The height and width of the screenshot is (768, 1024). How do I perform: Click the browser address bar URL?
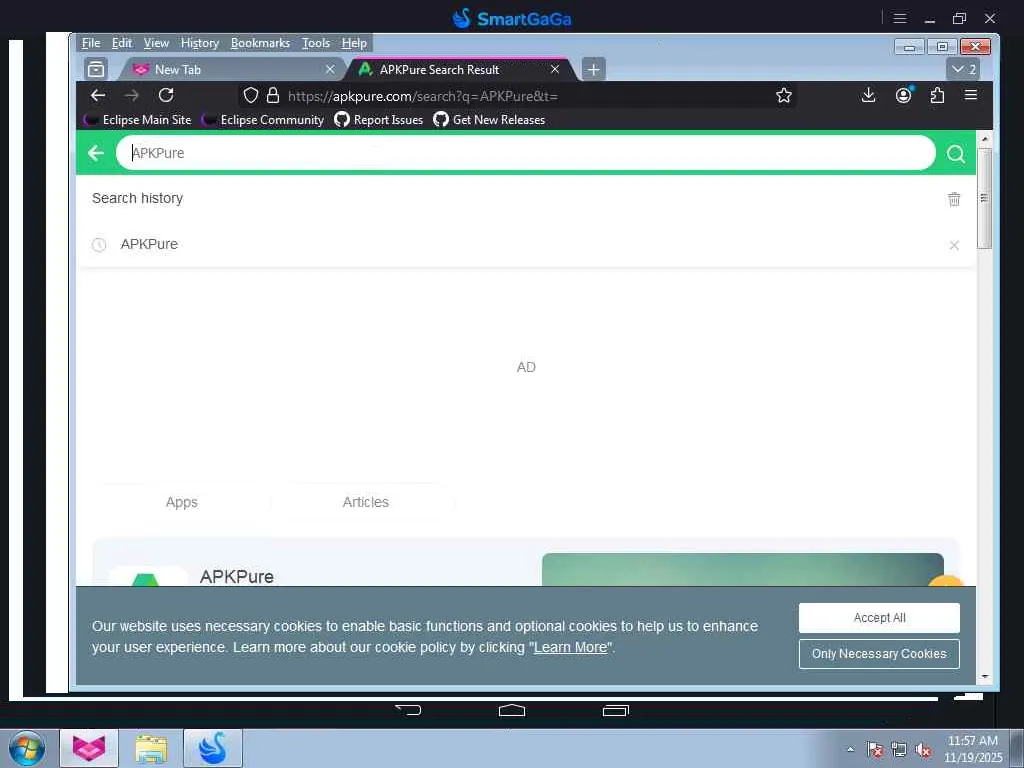[423, 97]
